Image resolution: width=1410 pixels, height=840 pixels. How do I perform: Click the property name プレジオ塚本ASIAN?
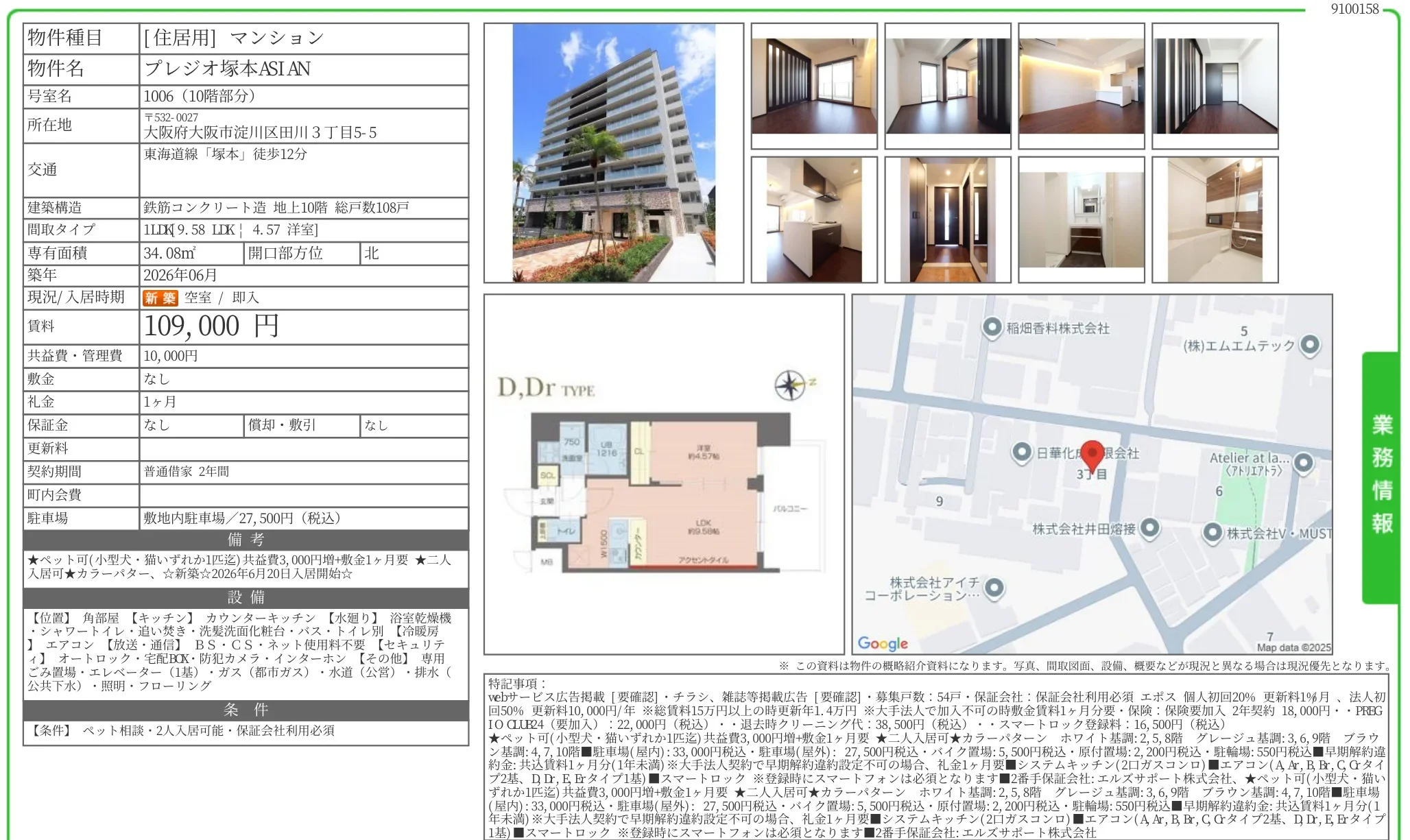click(227, 69)
